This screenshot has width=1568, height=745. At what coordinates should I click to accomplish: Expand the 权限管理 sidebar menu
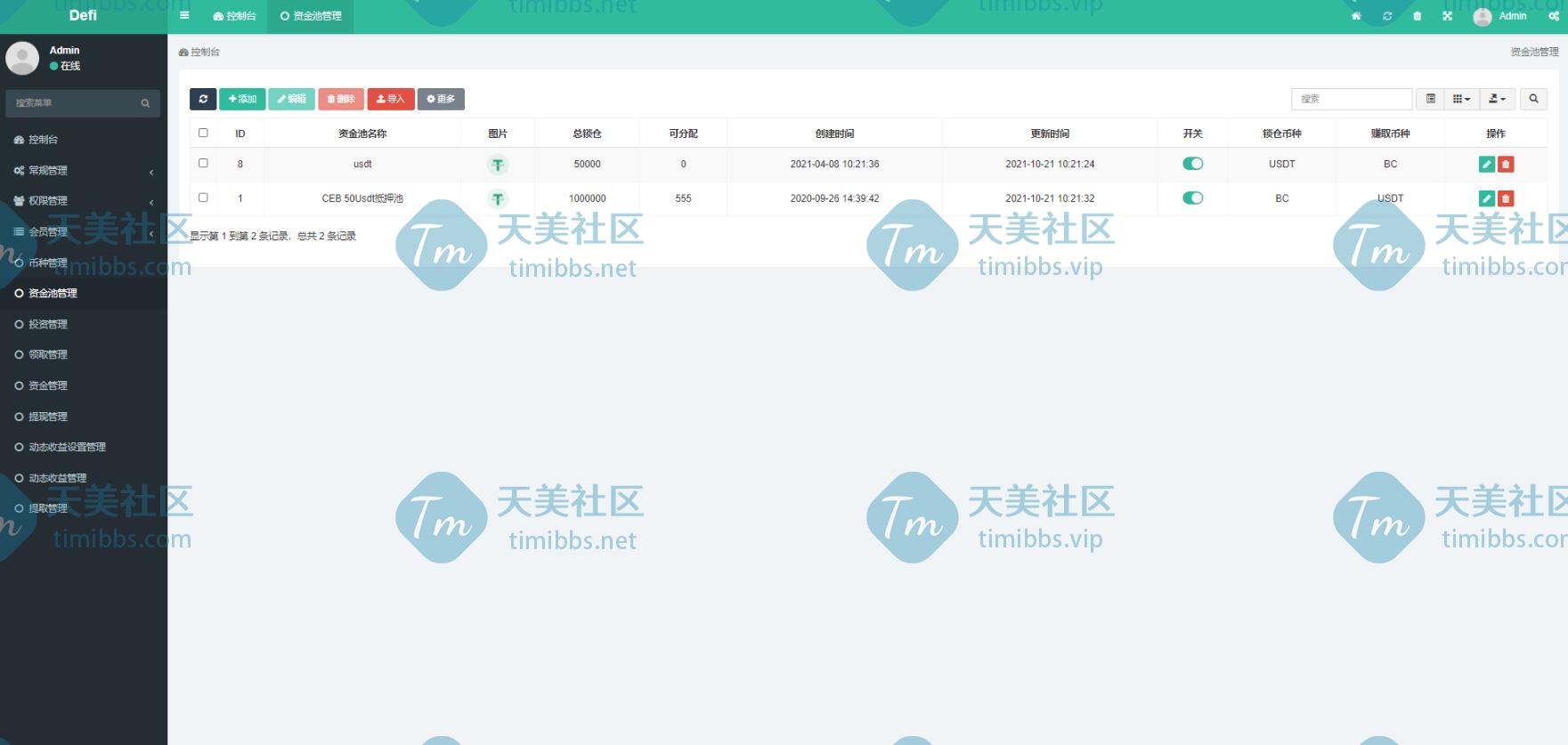tap(84, 201)
